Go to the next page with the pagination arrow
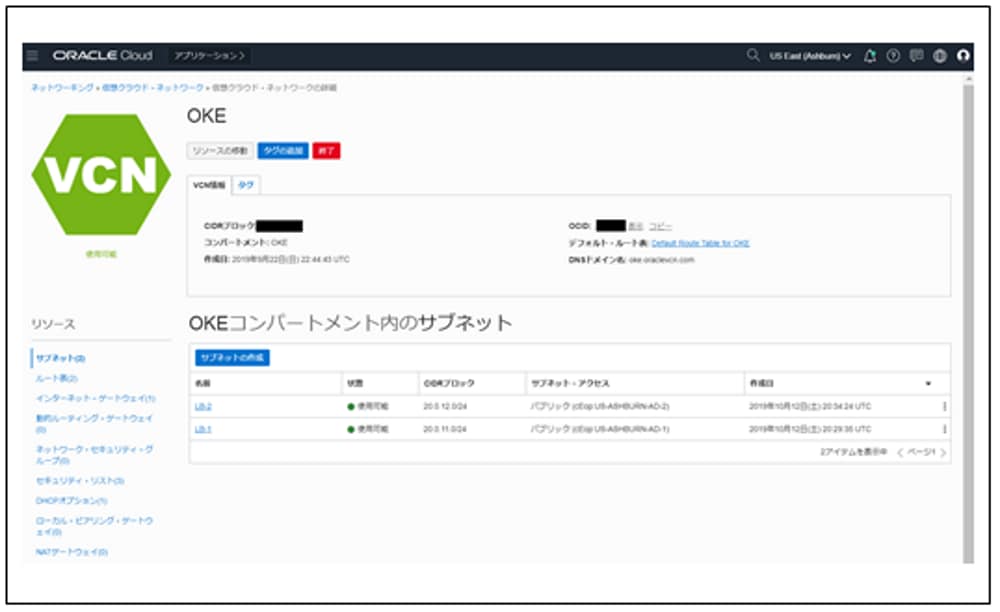 pyautogui.click(x=944, y=452)
